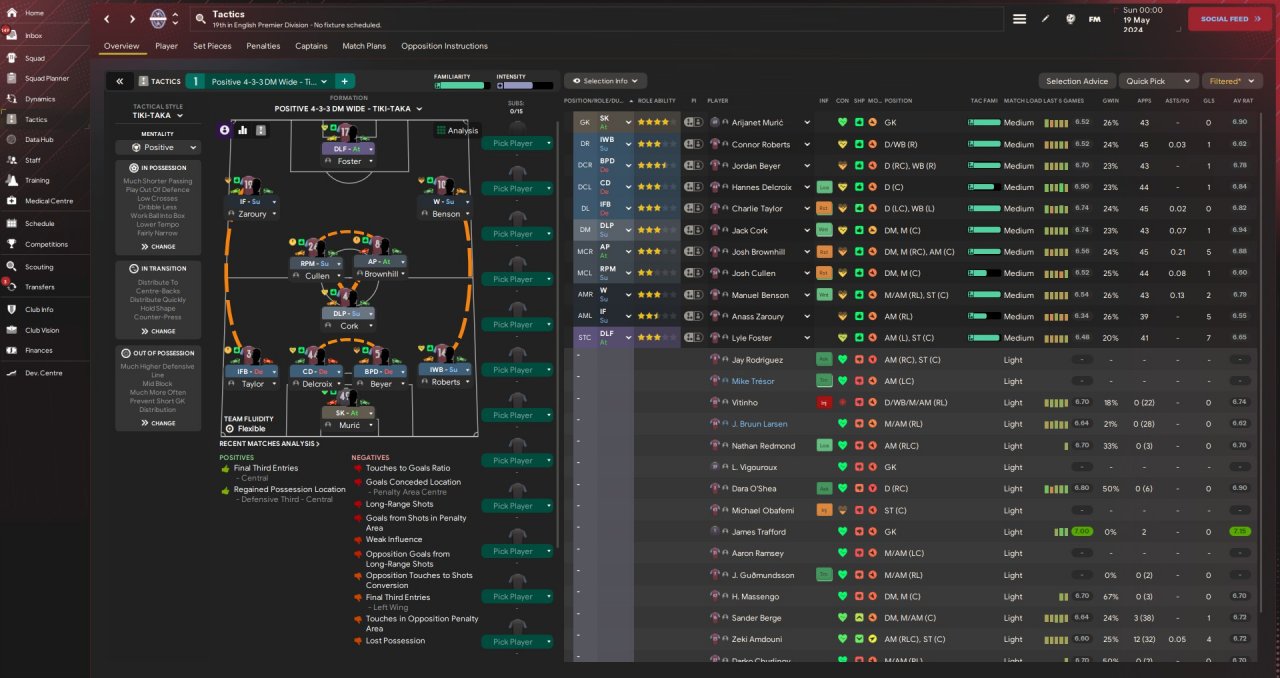Click the club badge in the header
The width and height of the screenshot is (1280, 678).
coord(158,19)
